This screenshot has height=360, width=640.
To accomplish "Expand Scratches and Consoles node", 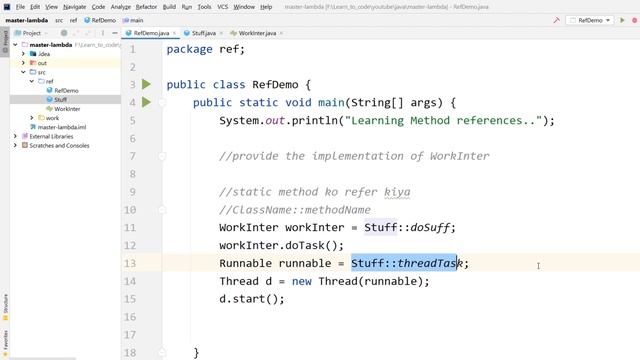I will click(15, 145).
